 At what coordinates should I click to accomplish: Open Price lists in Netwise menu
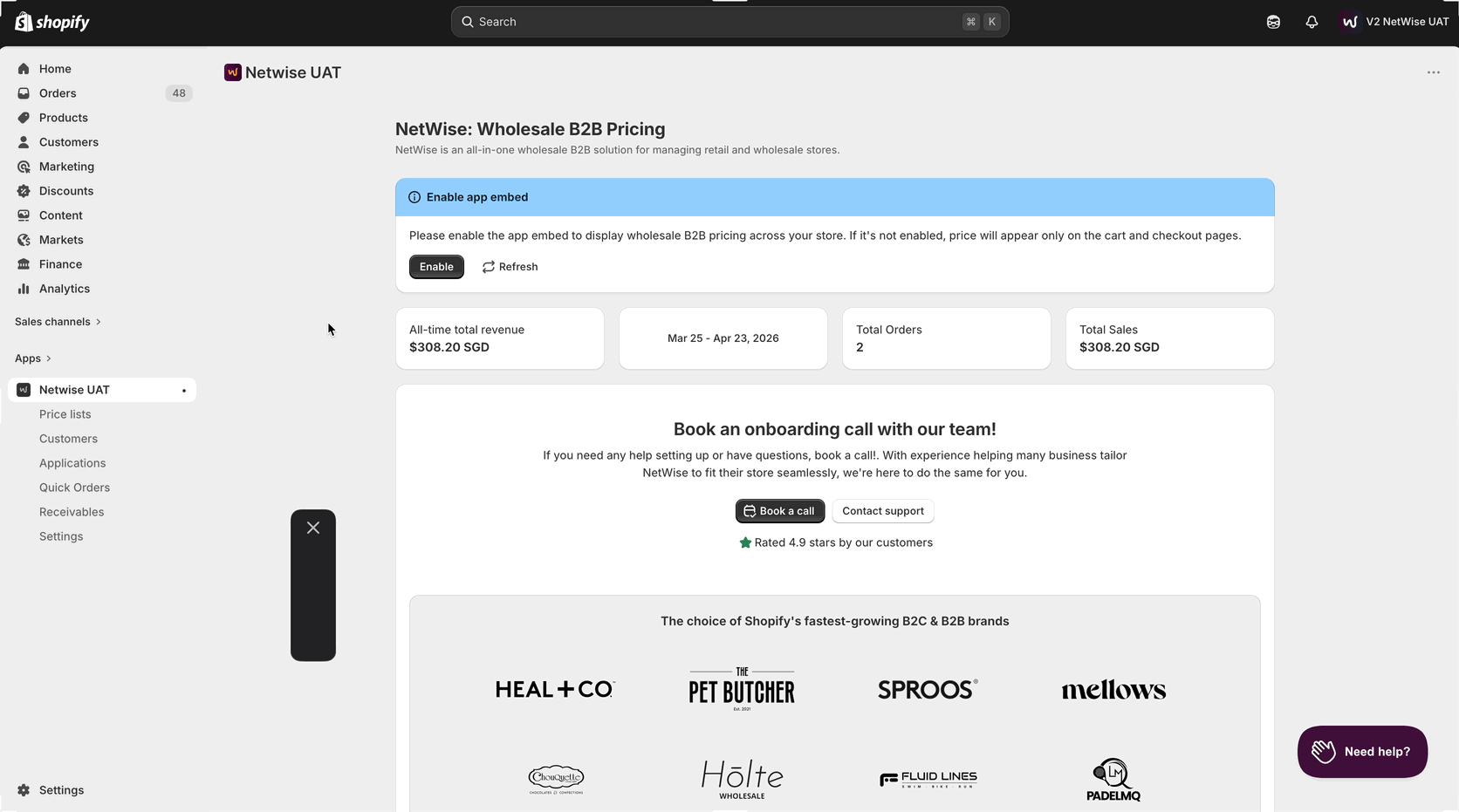click(65, 414)
